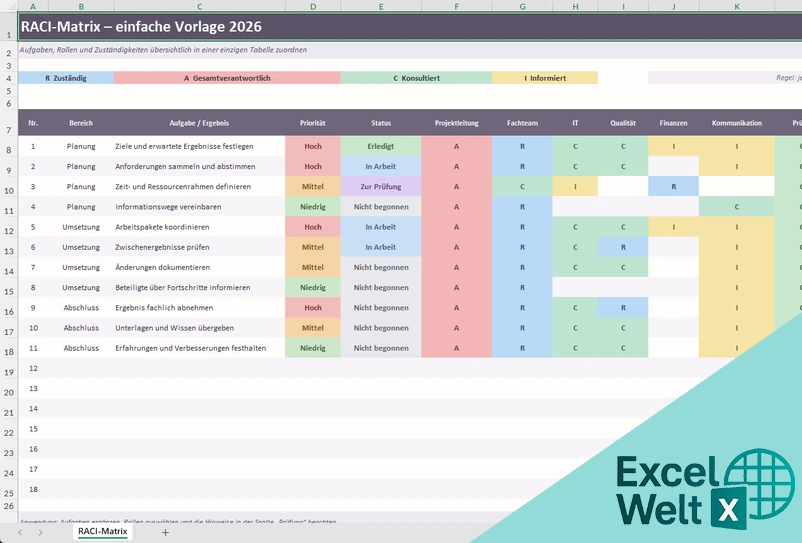Viewport: 802px width, 543px height.
Task: Select the 'Priorität' table header
Action: [313, 123]
